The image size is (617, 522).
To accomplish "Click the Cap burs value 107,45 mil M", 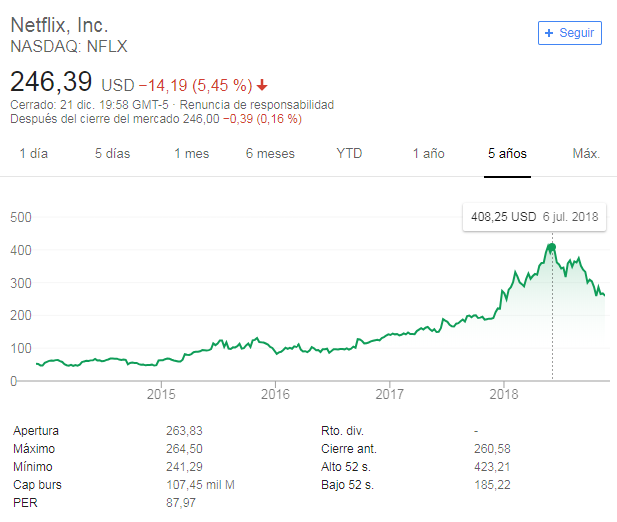I will click(200, 485).
